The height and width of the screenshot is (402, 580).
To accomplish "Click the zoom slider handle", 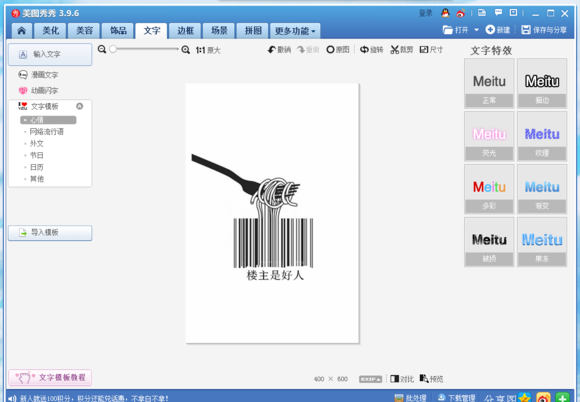I will [113, 49].
